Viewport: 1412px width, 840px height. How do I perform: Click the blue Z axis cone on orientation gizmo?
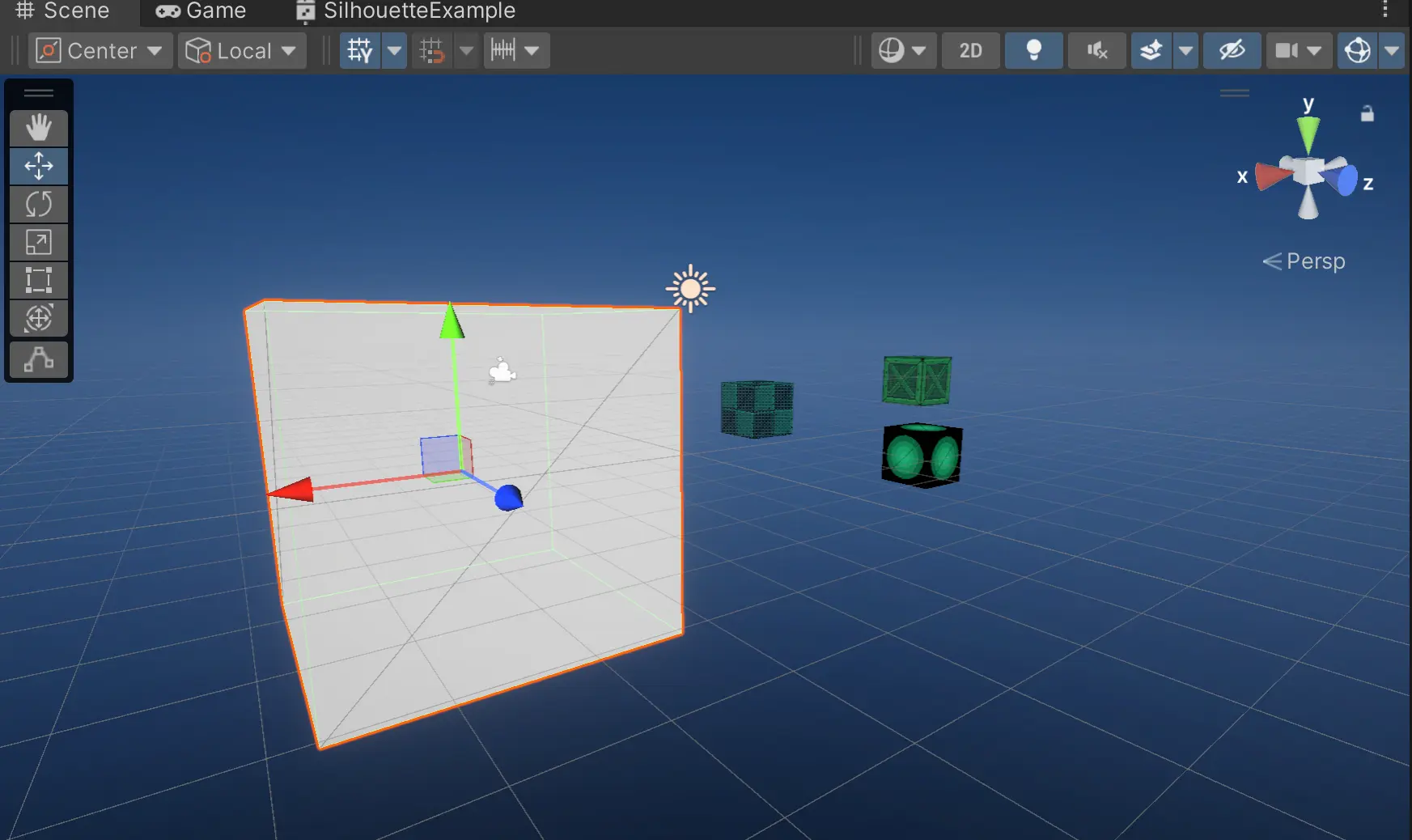point(1344,180)
